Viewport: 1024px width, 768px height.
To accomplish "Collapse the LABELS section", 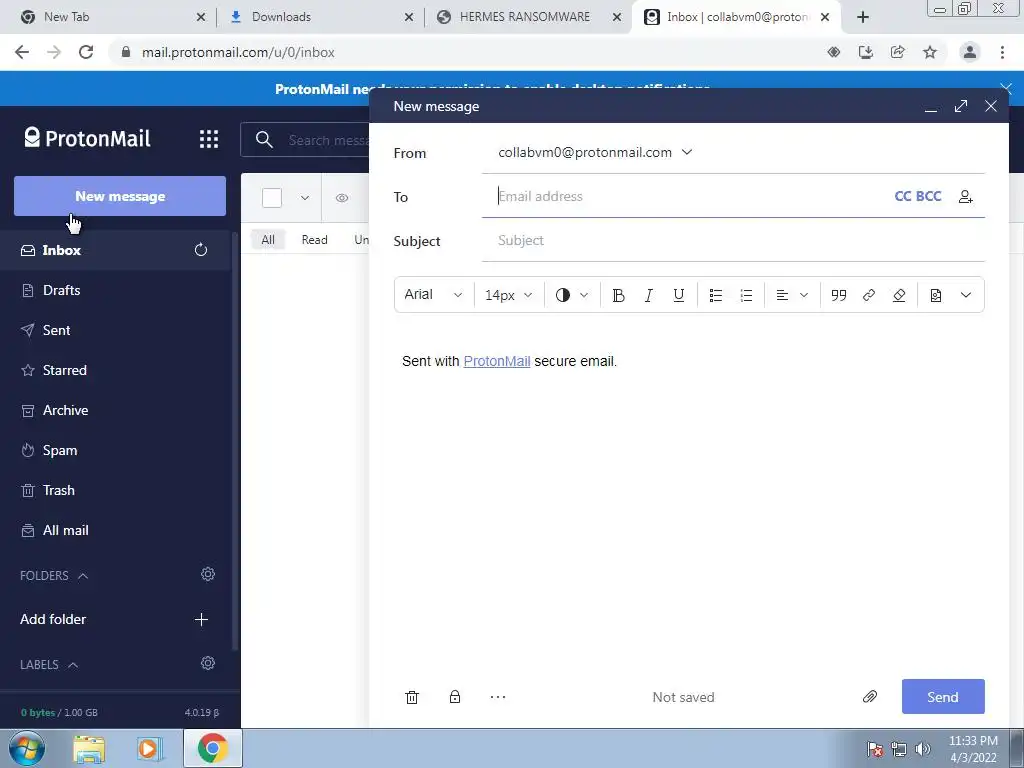I will click(49, 665).
